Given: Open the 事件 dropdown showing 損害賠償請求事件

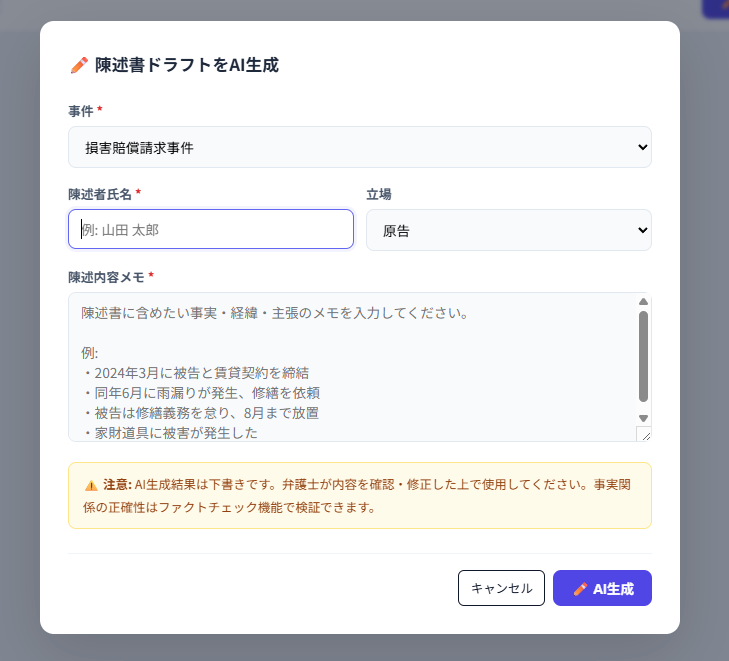Looking at the screenshot, I should (x=350, y=147).
